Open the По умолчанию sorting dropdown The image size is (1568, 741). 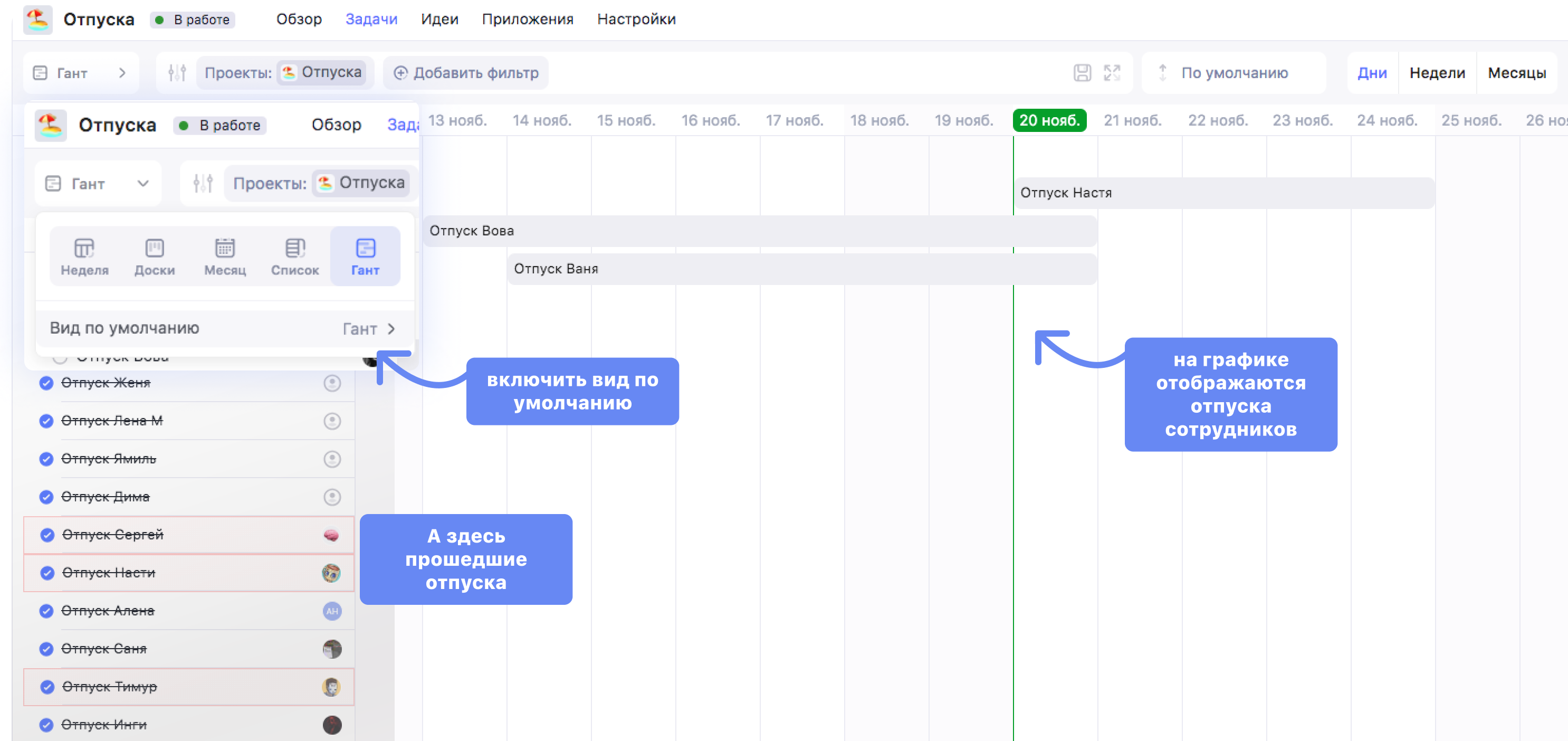(x=1234, y=73)
